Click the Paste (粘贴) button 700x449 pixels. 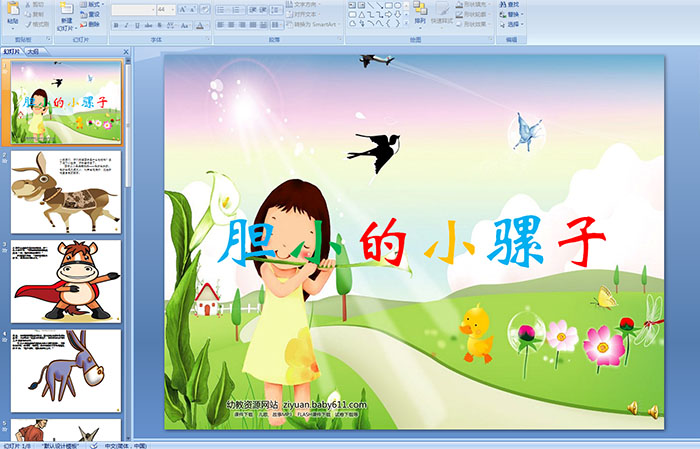(x=12, y=15)
